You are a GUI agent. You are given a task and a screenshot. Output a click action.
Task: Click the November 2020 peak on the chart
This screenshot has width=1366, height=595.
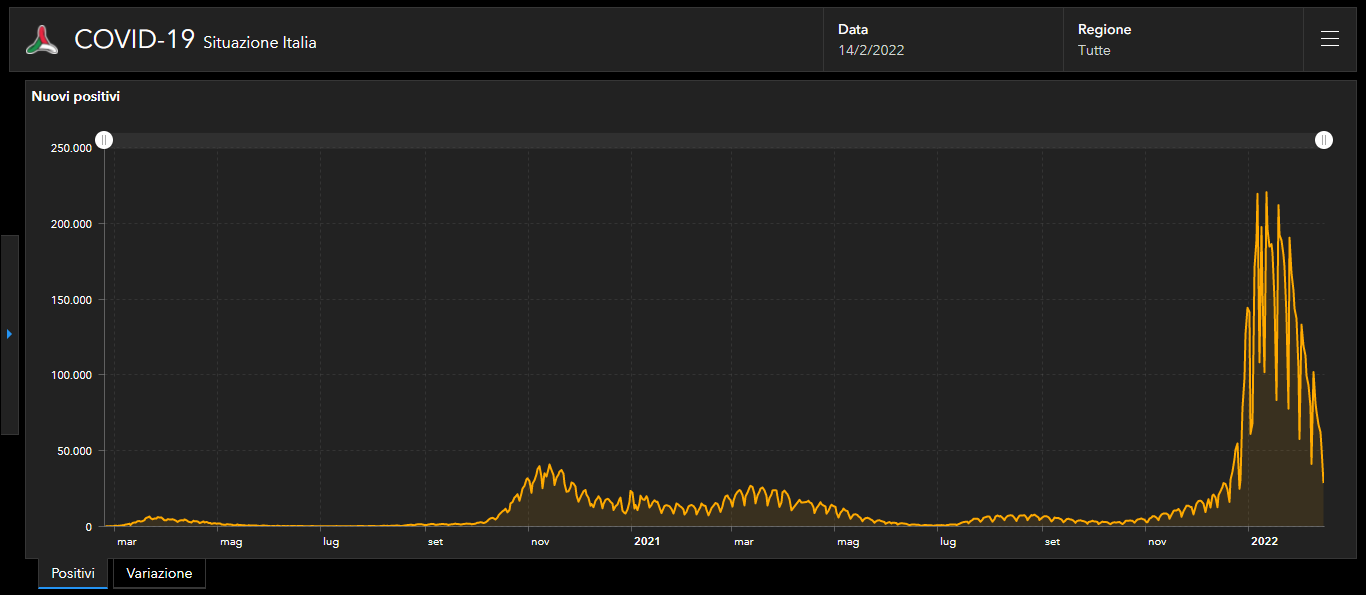point(548,465)
